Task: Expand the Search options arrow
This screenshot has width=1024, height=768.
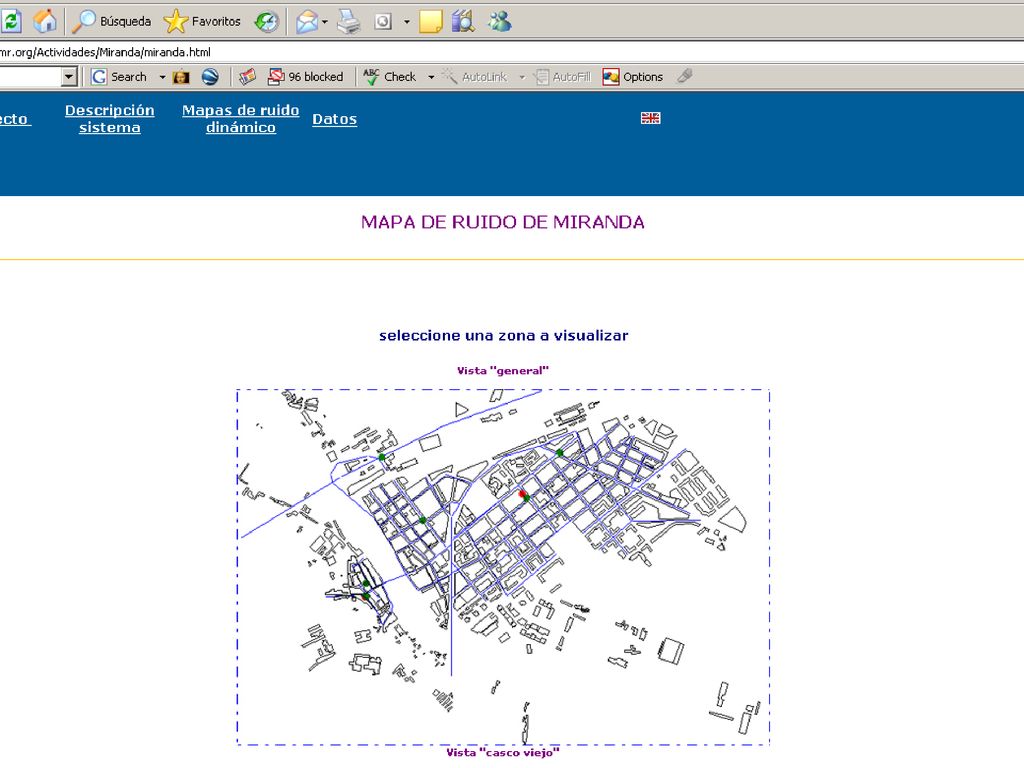Action: (x=162, y=77)
